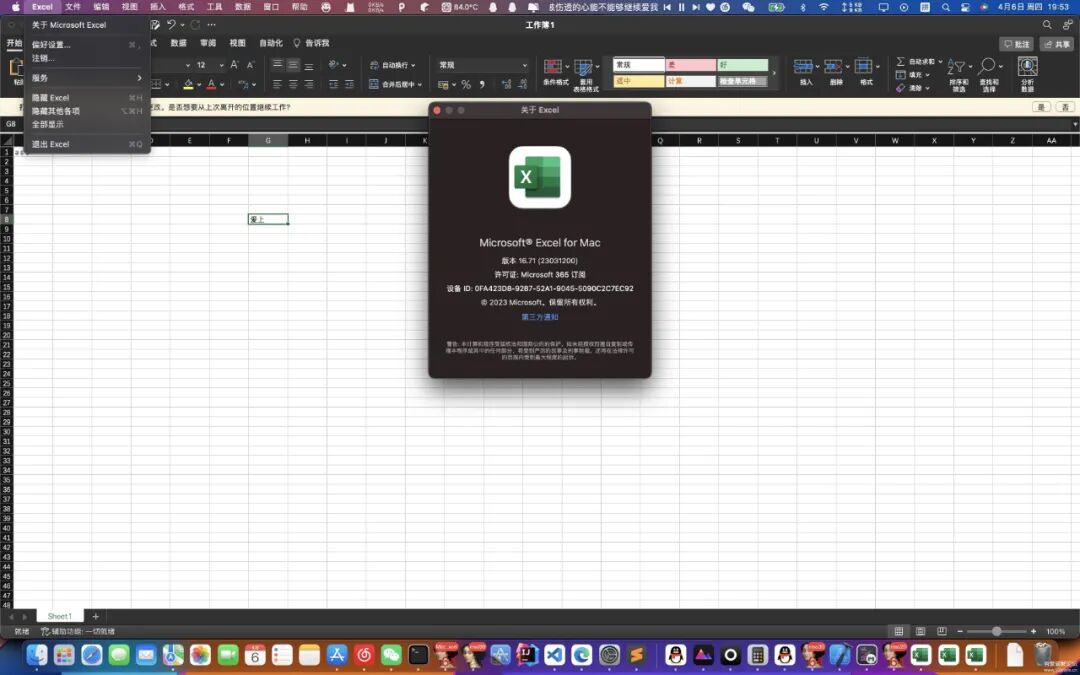Image resolution: width=1080 pixels, height=675 pixels.
Task: Click the redo arrow in the title bar
Action: pos(195,25)
